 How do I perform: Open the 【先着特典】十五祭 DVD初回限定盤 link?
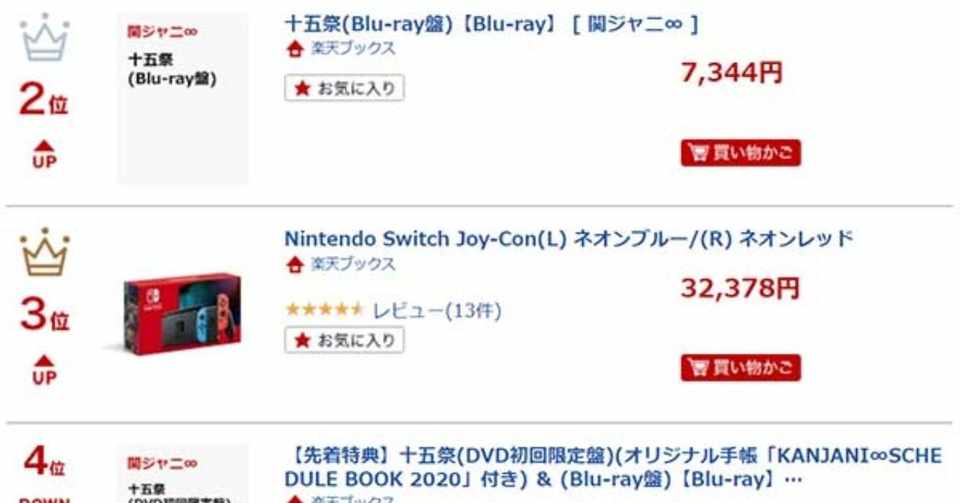(612, 467)
